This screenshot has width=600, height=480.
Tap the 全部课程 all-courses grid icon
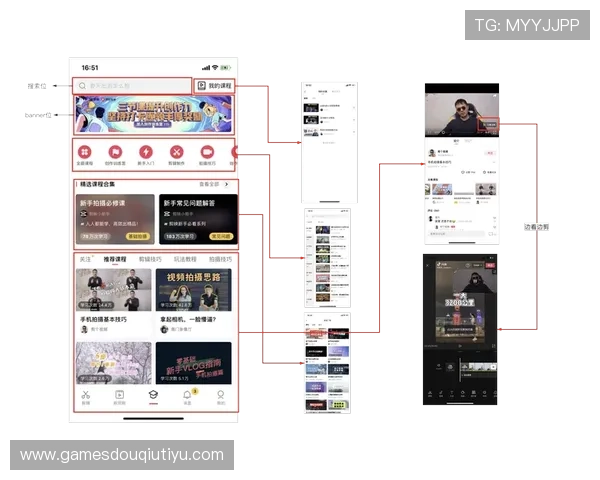coord(86,153)
